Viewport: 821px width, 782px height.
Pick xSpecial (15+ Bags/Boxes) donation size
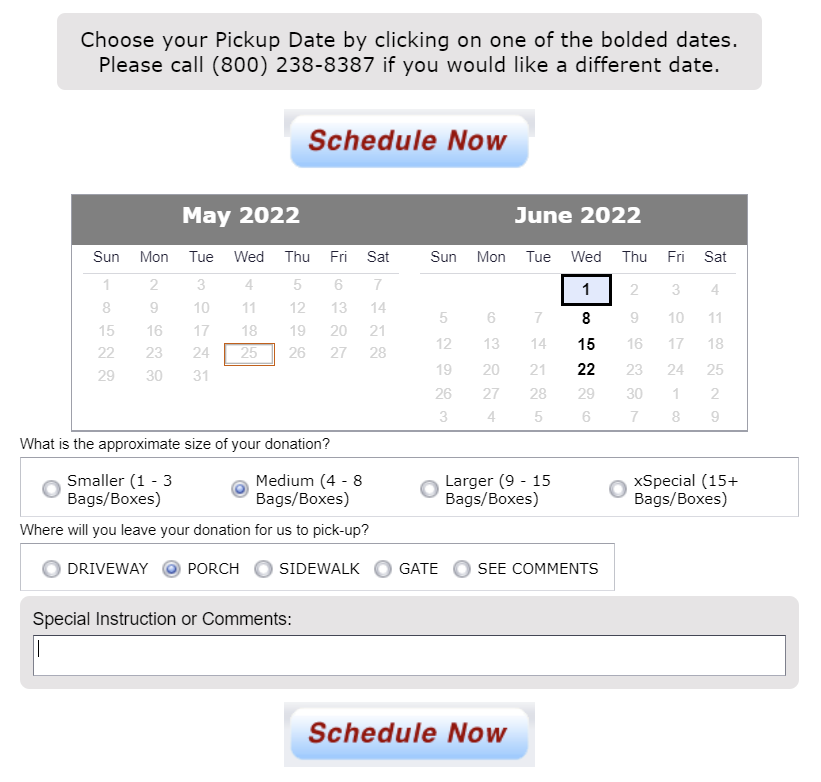tap(617, 488)
